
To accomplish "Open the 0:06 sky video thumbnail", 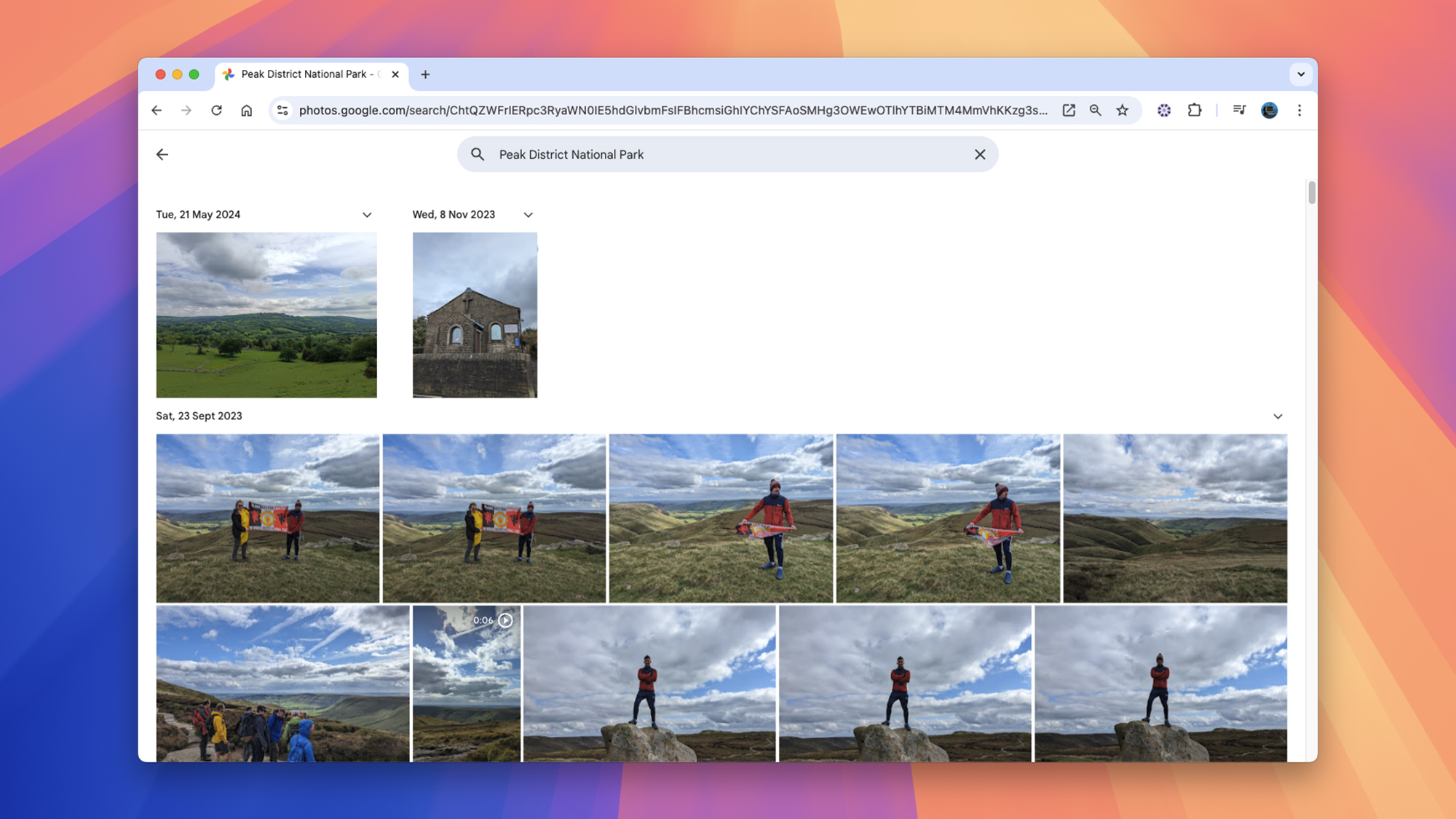I will (467, 684).
